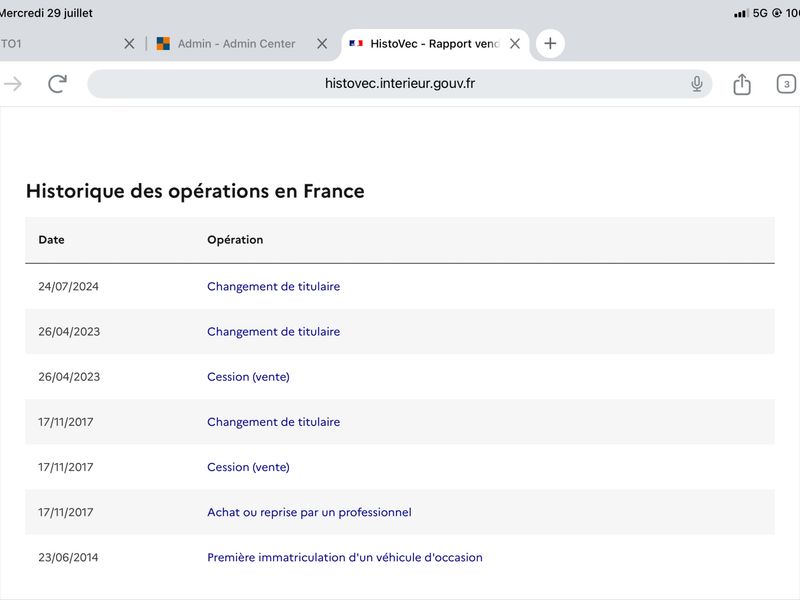Open Changement de titulaire dated 24/07/2024

(x=273, y=286)
